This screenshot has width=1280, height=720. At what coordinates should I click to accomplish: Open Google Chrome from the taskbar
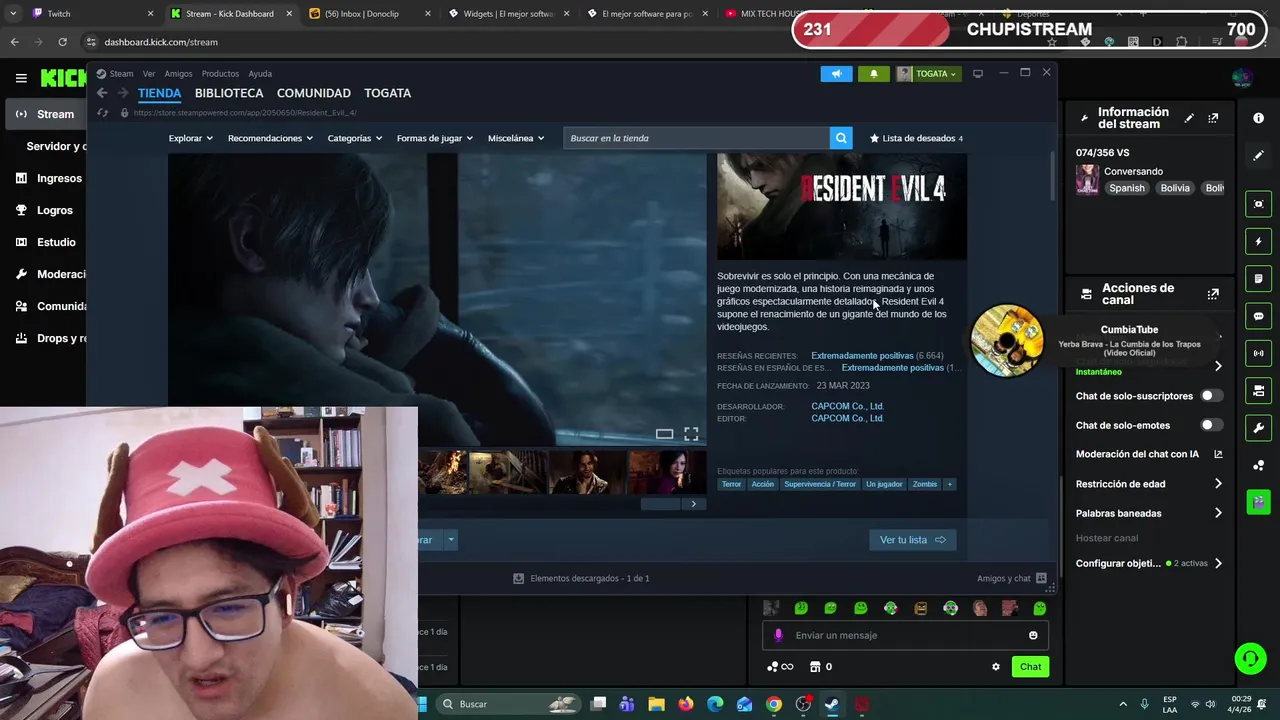coord(774,704)
